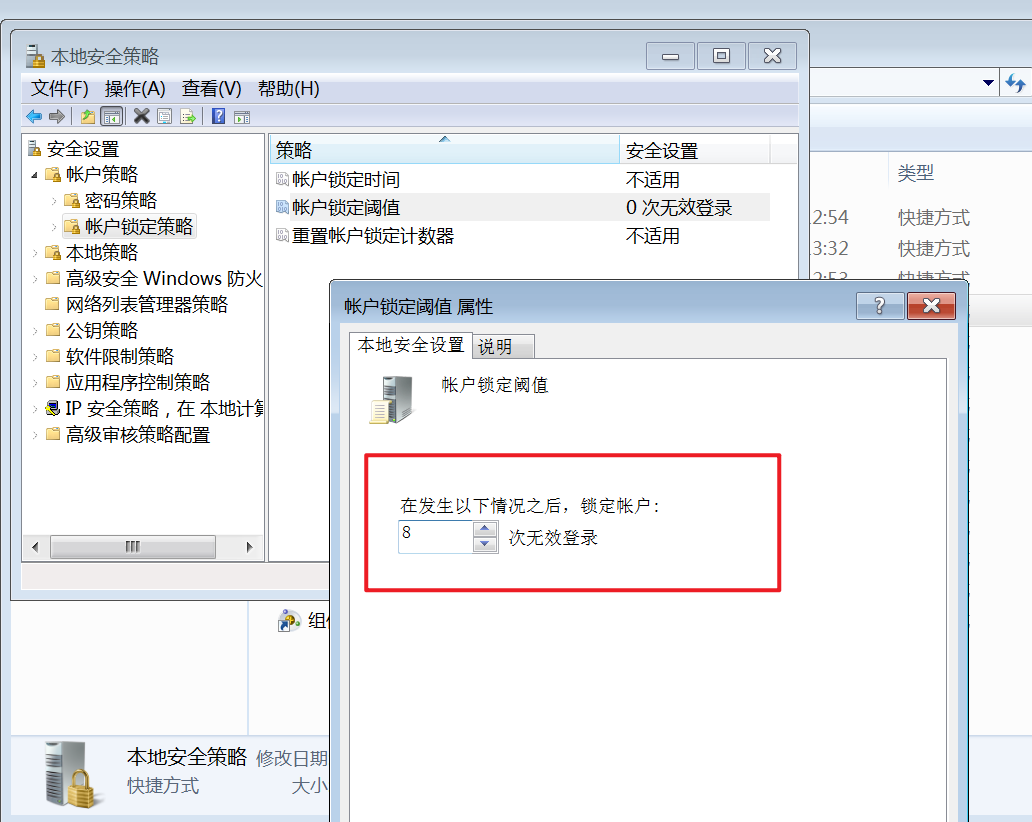Viewport: 1032px width, 822px height.
Task: Decrease the lockout threshold with down spinner
Action: tap(485, 544)
